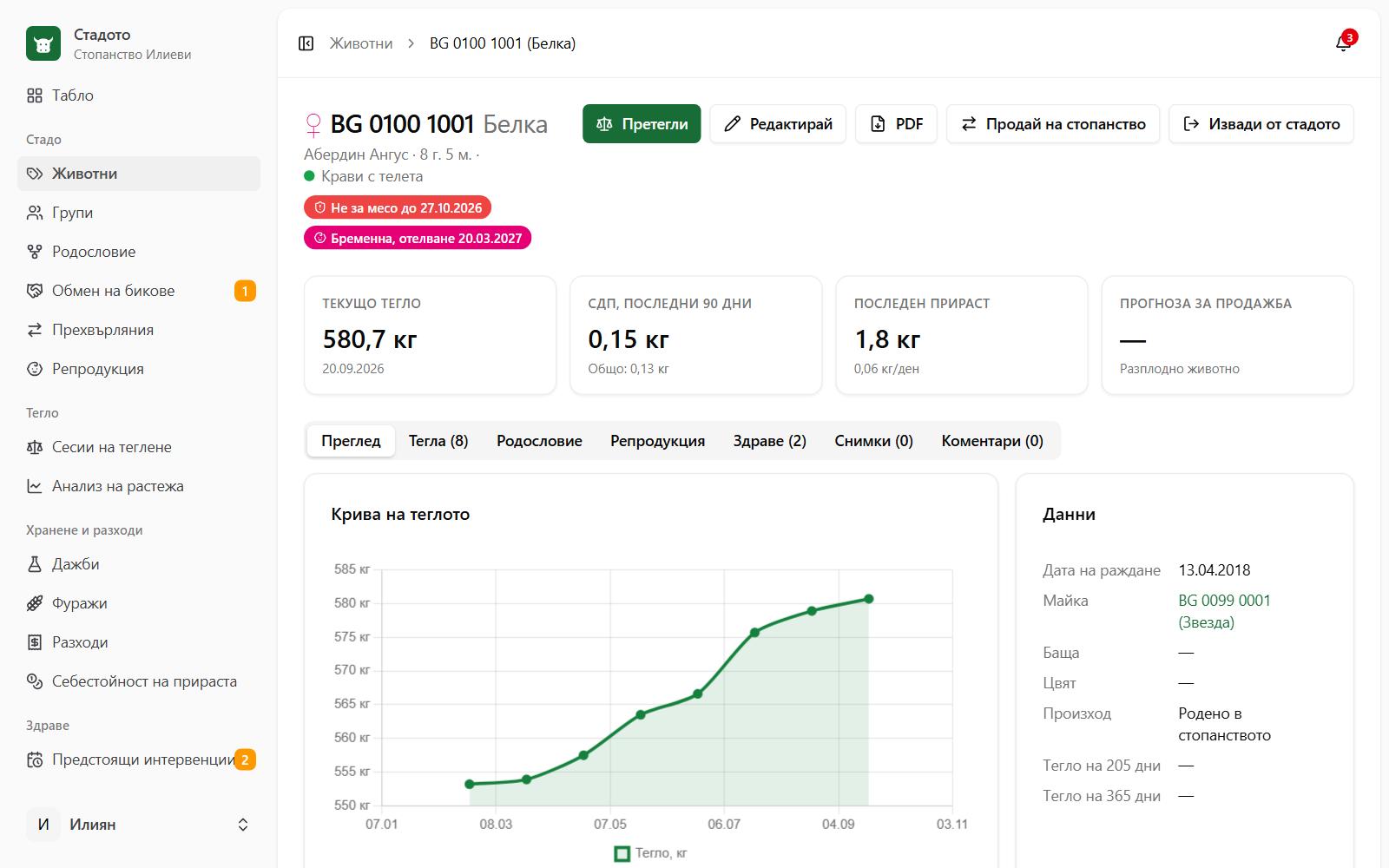Click Извади от стадото button
The image size is (1389, 868).
[1261, 124]
